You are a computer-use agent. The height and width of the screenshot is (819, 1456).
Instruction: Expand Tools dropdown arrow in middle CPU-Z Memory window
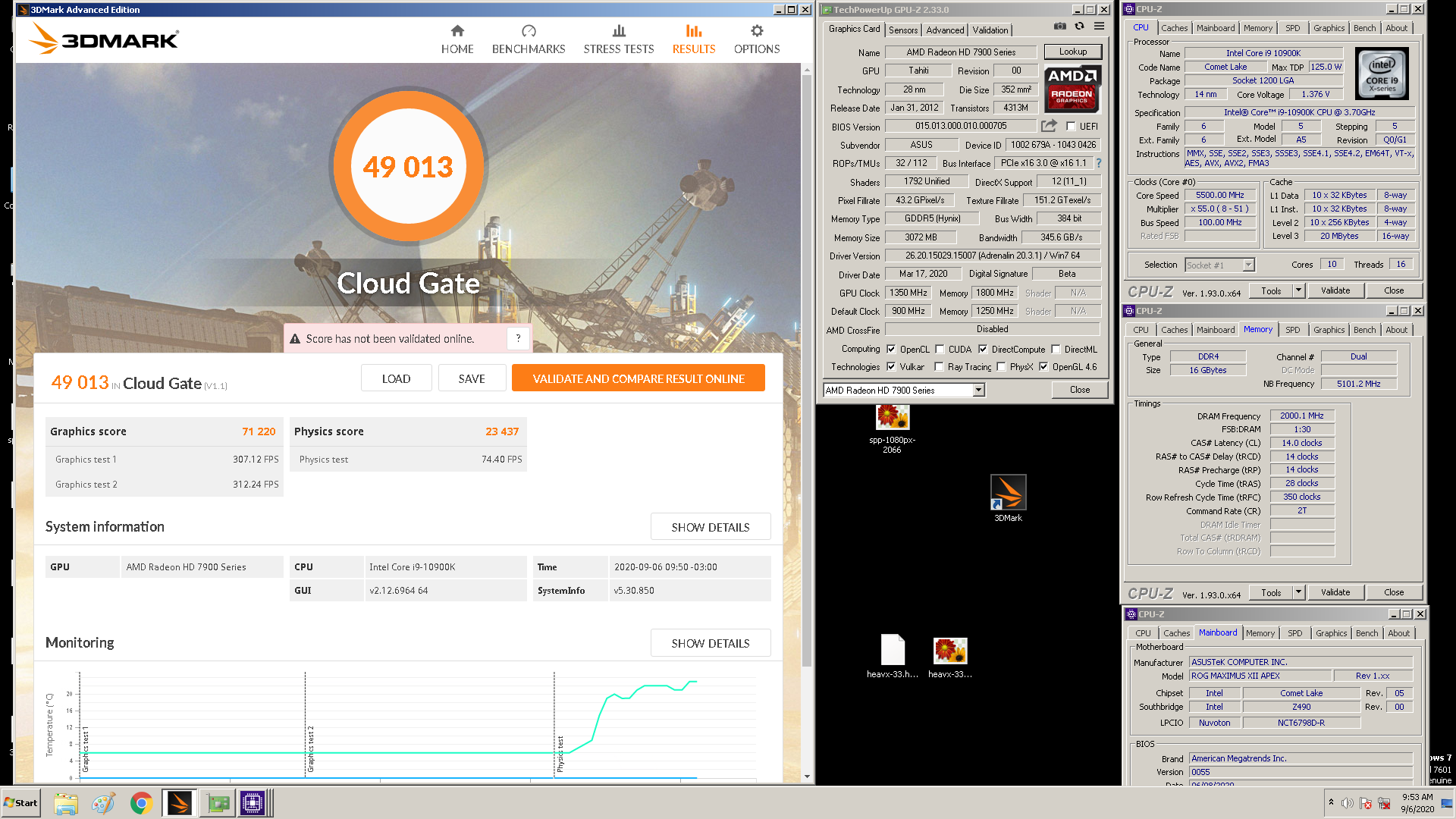(1298, 592)
